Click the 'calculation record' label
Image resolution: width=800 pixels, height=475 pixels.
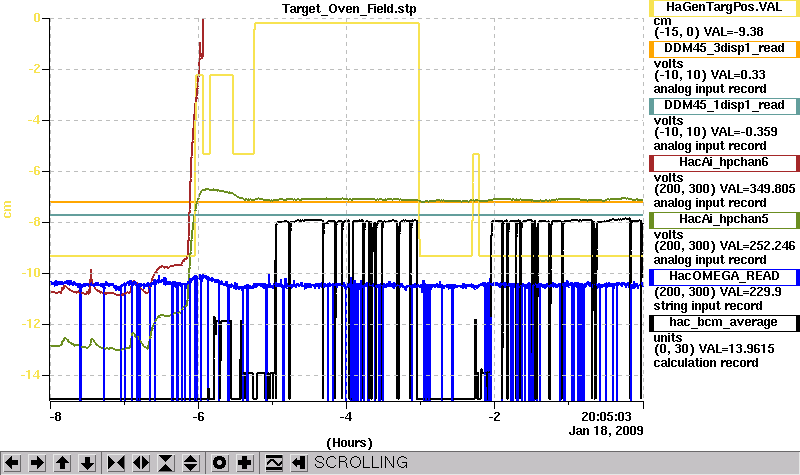coord(706,363)
